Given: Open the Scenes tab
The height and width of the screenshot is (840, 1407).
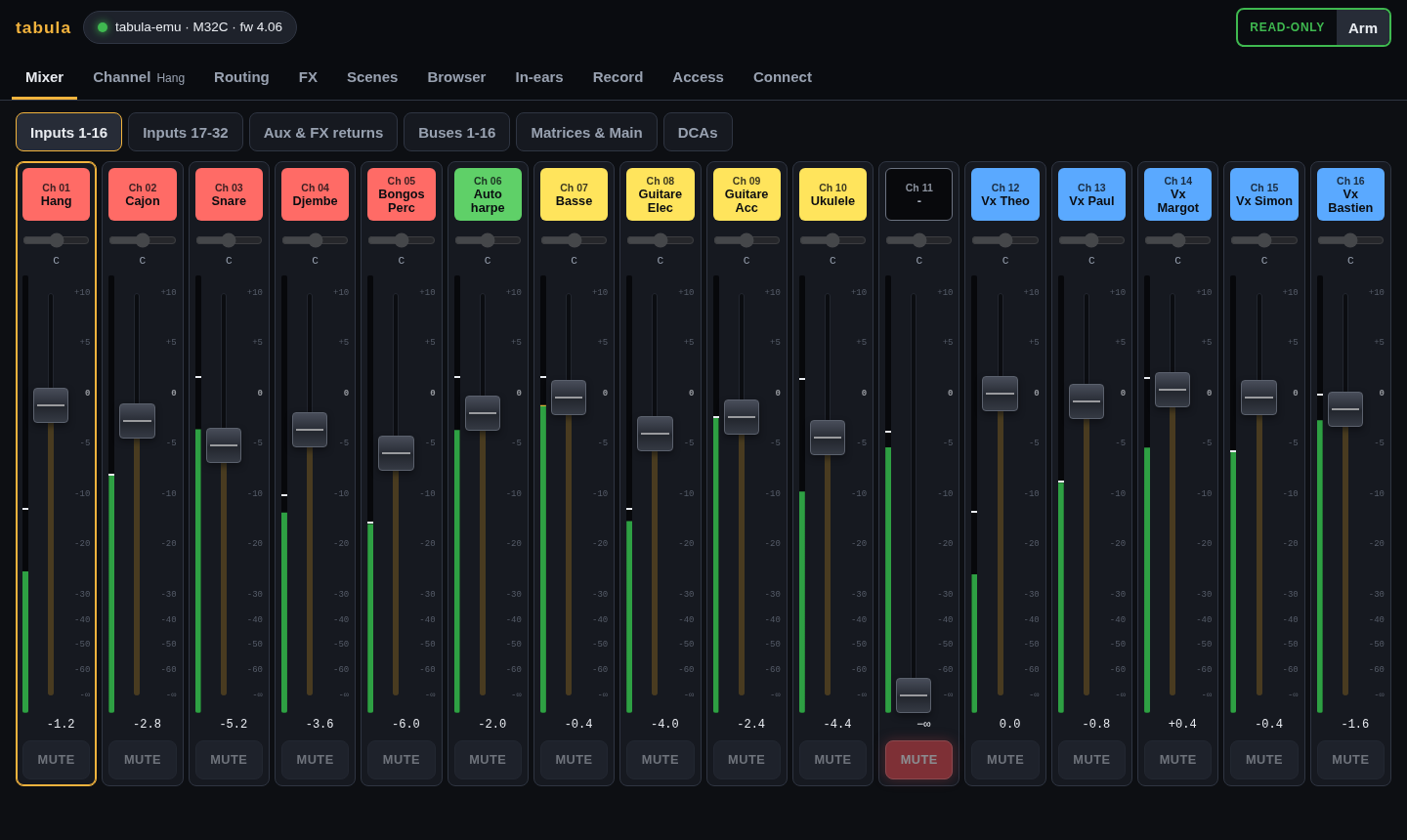Looking at the screenshot, I should coord(372,77).
